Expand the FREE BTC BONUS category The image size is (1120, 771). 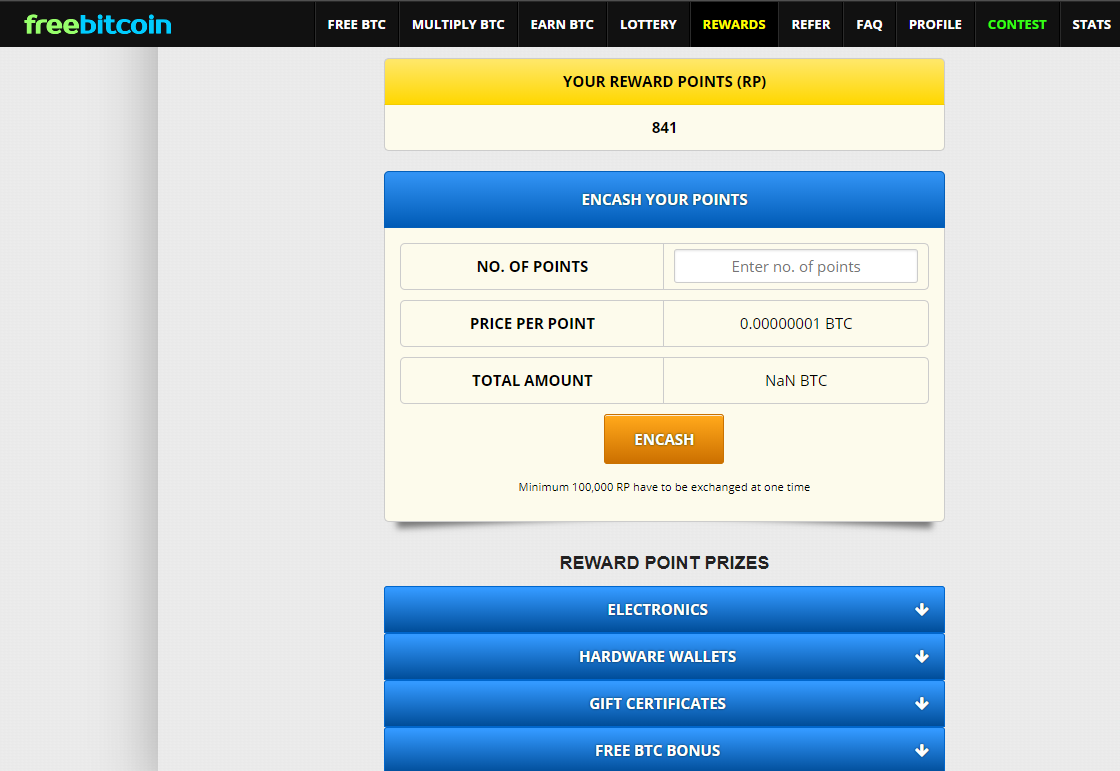tap(664, 750)
